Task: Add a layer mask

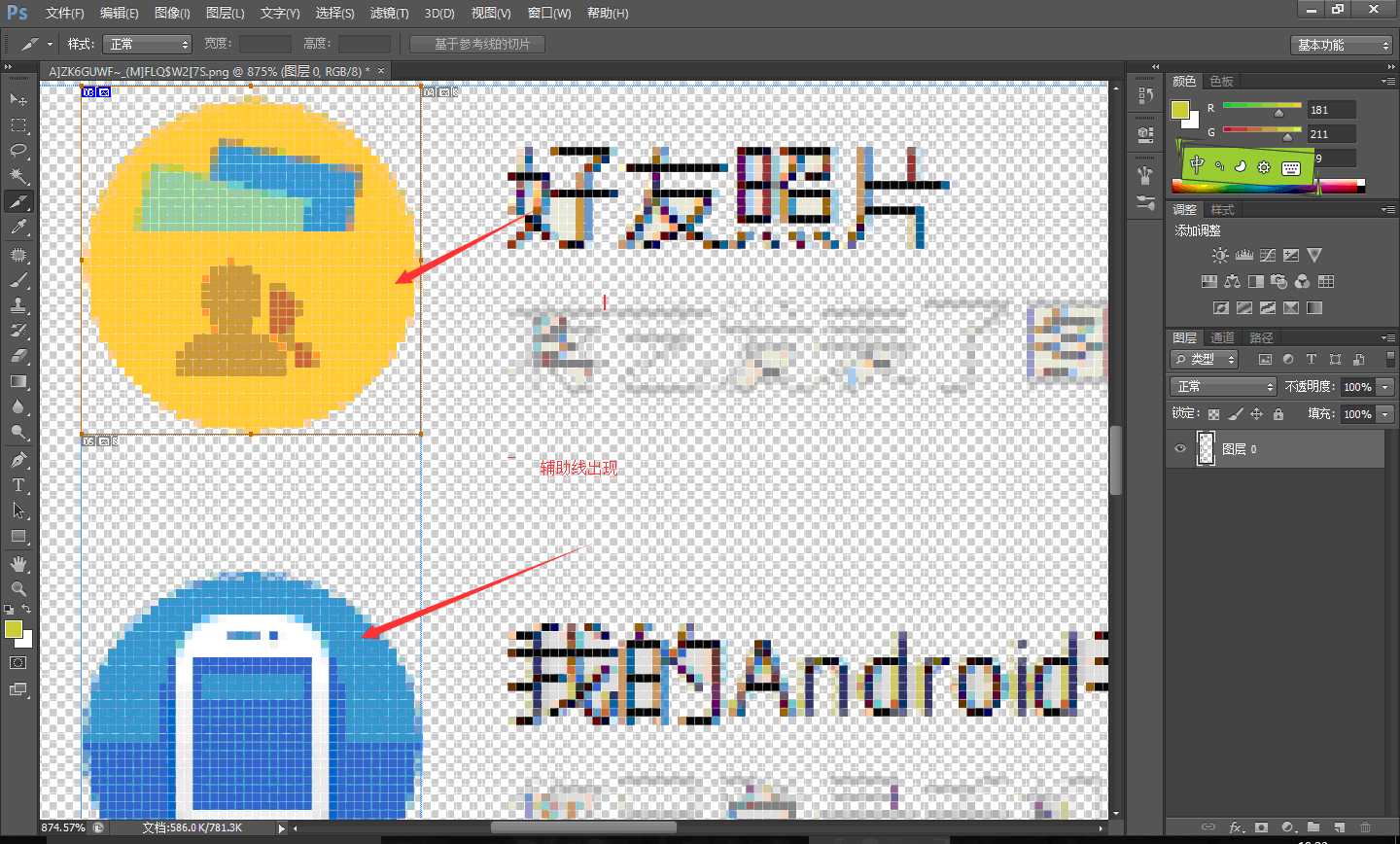Action: [x=1261, y=827]
